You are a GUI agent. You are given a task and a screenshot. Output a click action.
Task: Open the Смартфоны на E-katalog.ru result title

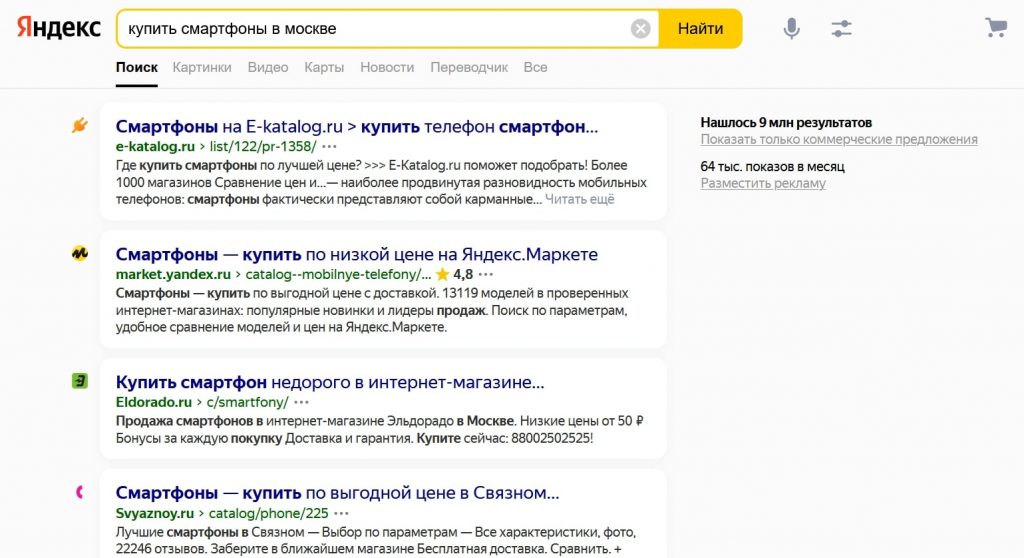click(357, 126)
